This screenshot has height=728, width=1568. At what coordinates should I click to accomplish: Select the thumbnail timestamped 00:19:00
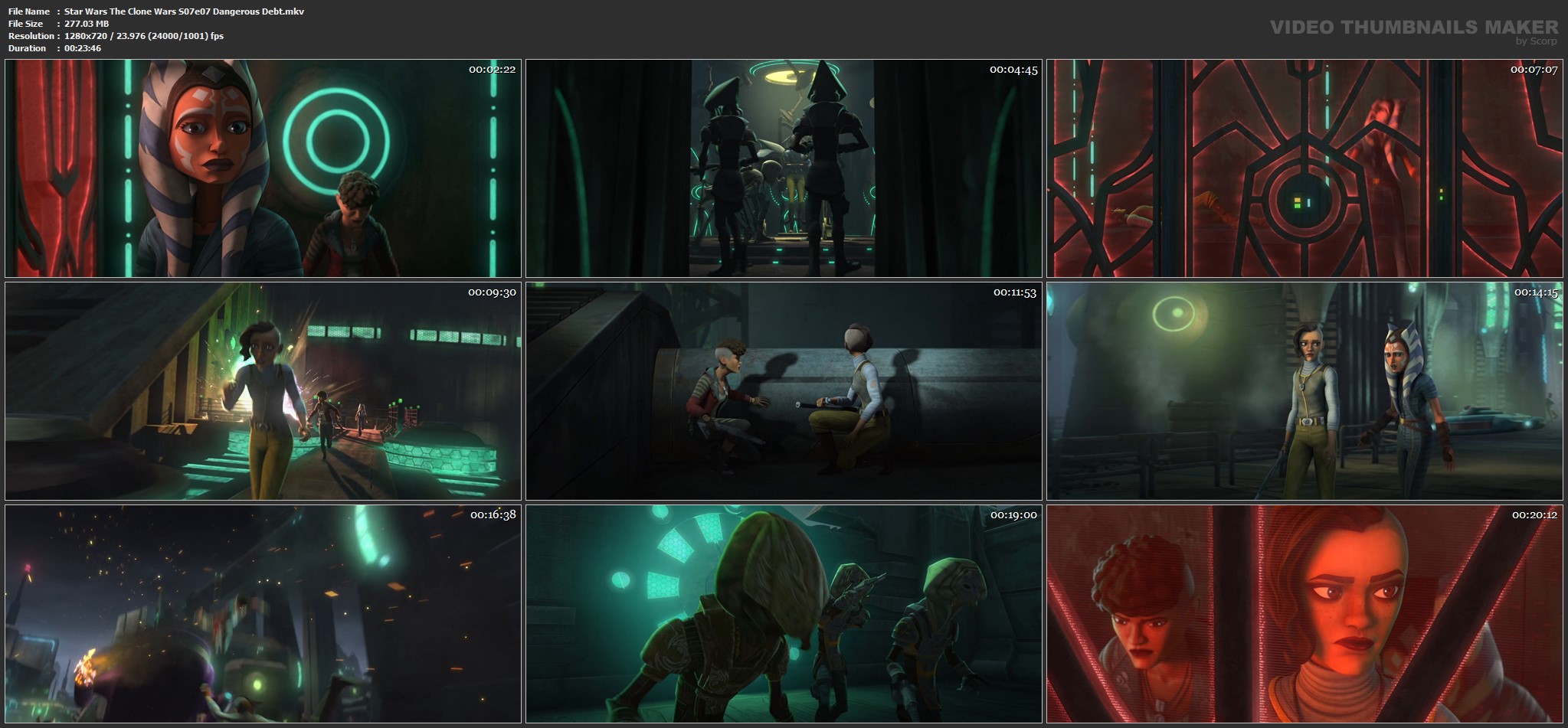click(x=784, y=614)
